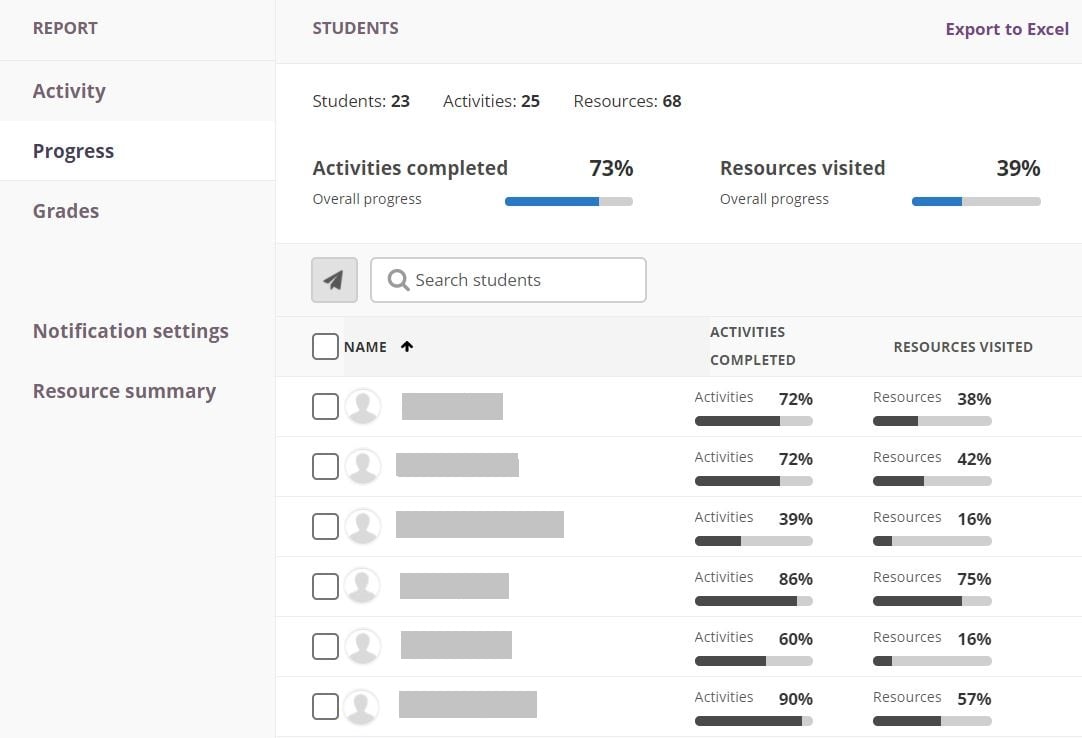Image resolution: width=1082 pixels, height=738 pixels.
Task: Click the magnifier icon in search box
Action: [398, 280]
